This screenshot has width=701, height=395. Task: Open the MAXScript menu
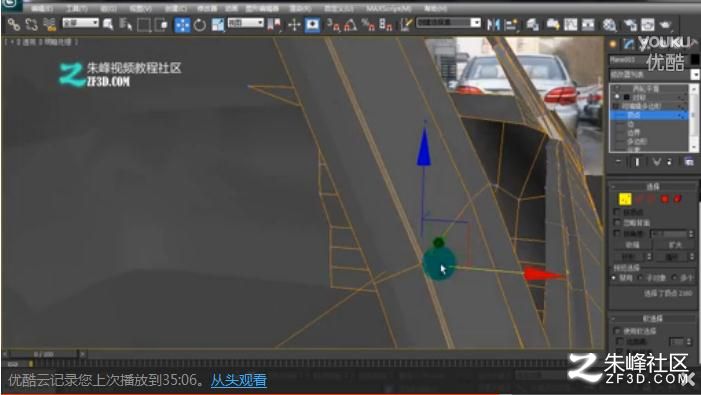(389, 8)
